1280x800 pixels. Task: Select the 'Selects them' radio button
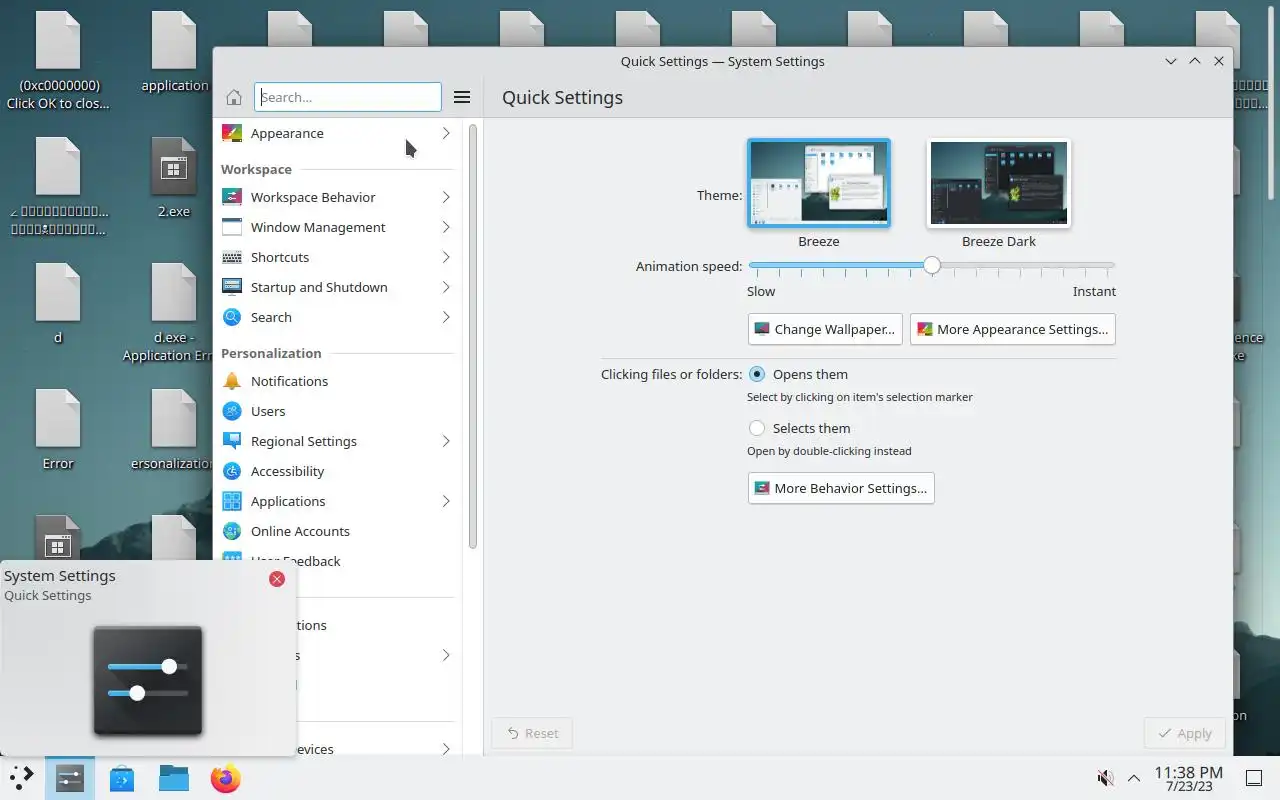[757, 428]
